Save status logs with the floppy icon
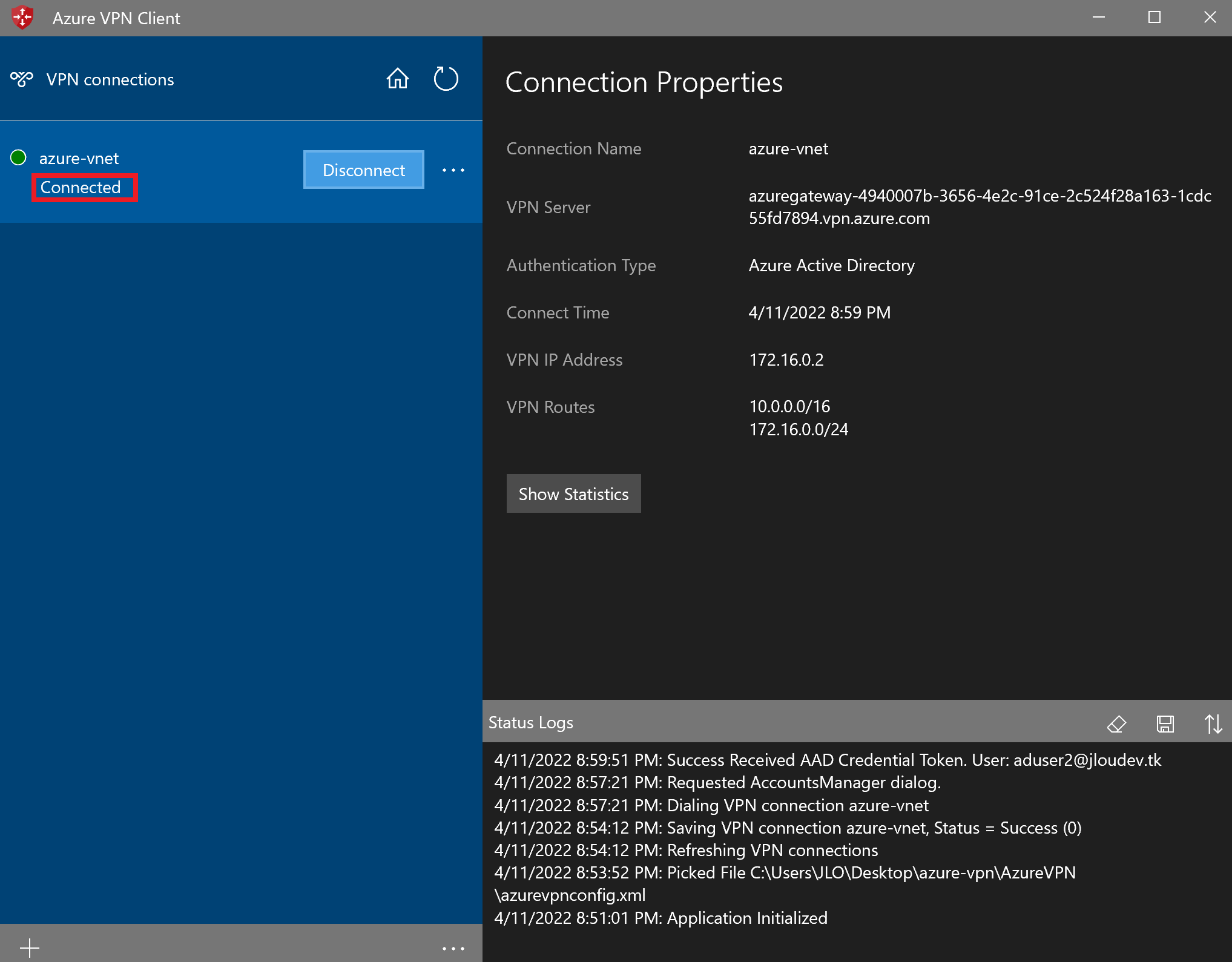The height and width of the screenshot is (962, 1232). [x=1165, y=723]
